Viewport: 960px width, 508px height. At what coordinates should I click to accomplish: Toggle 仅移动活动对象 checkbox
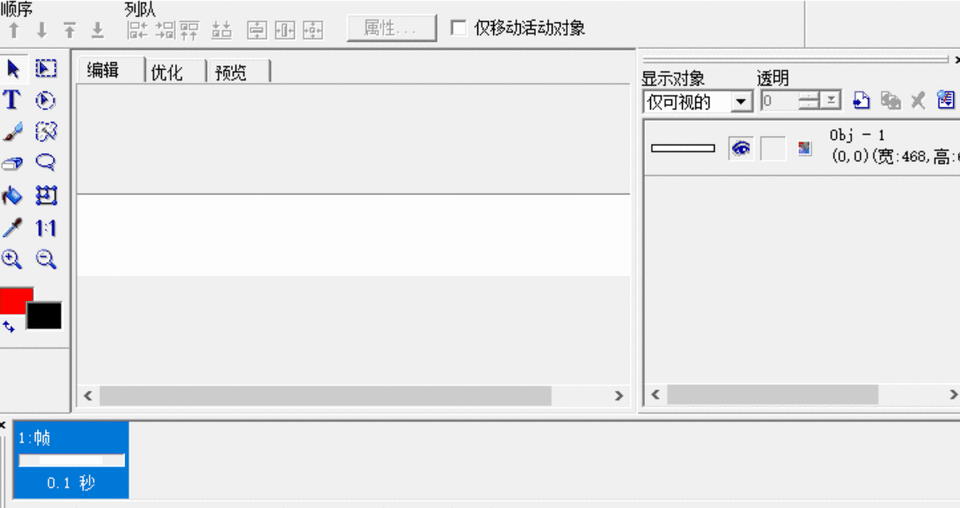tap(458, 28)
